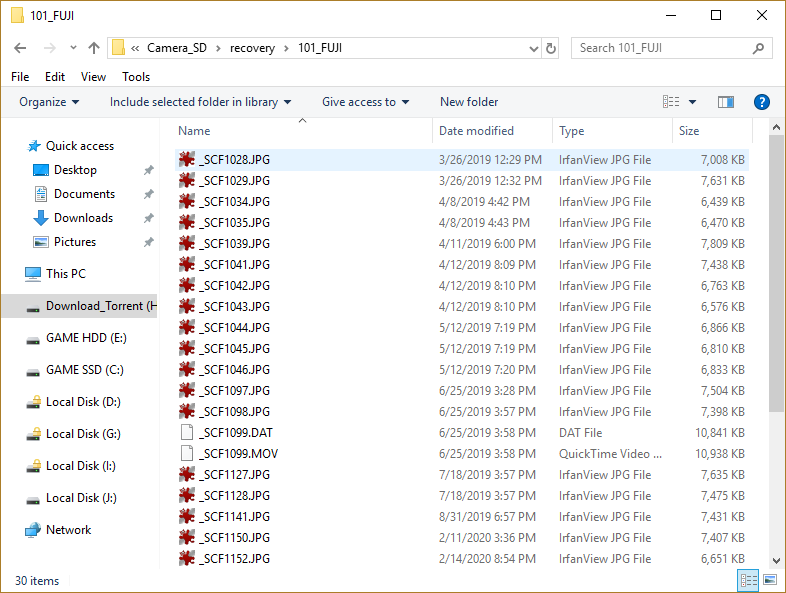Open Include selected folder in library dropdown
The width and height of the screenshot is (786, 593).
tap(201, 102)
